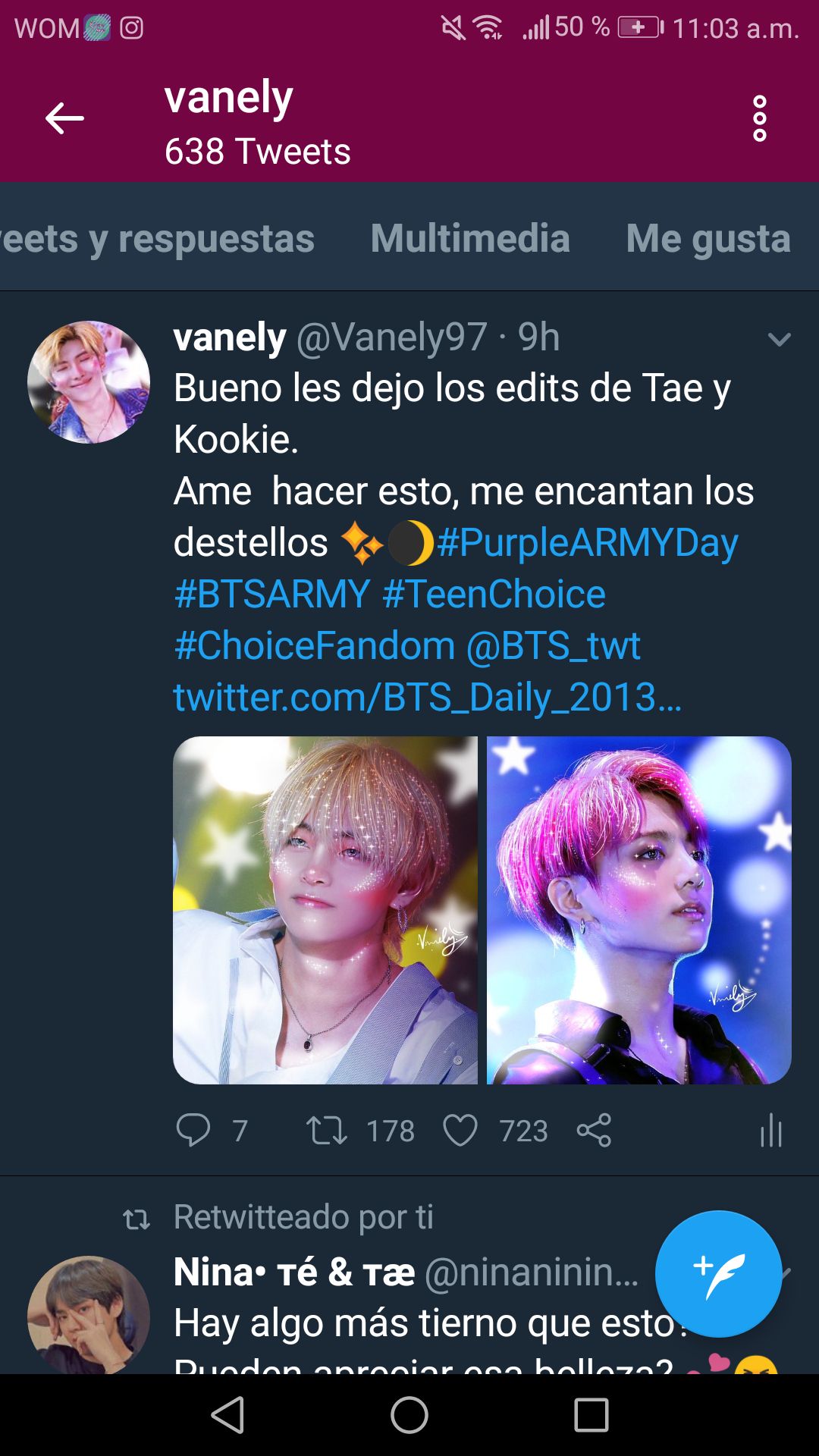Tap the Android home button
The height and width of the screenshot is (1456, 819).
pyautogui.click(x=409, y=1415)
